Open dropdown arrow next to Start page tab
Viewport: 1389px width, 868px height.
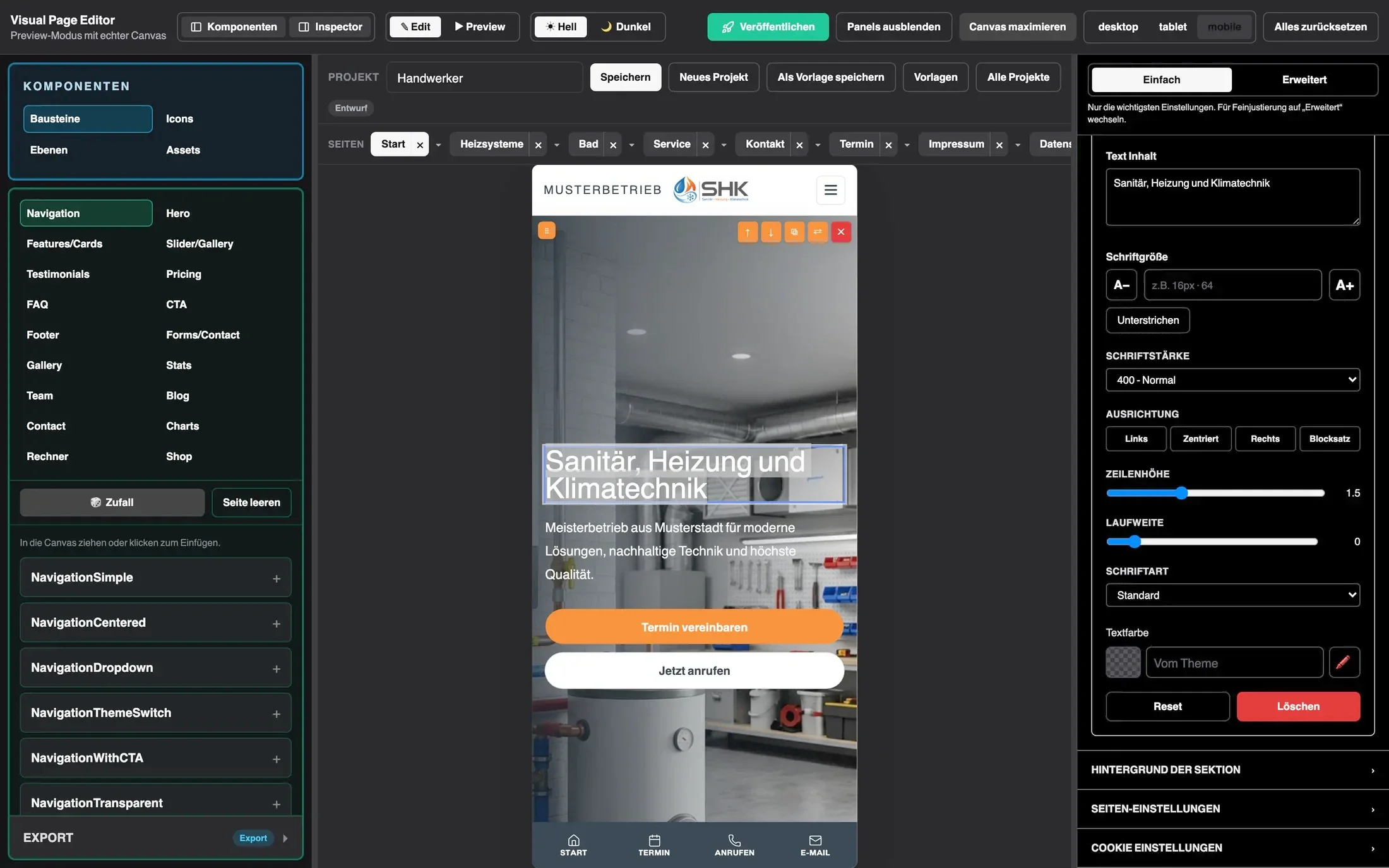438,145
